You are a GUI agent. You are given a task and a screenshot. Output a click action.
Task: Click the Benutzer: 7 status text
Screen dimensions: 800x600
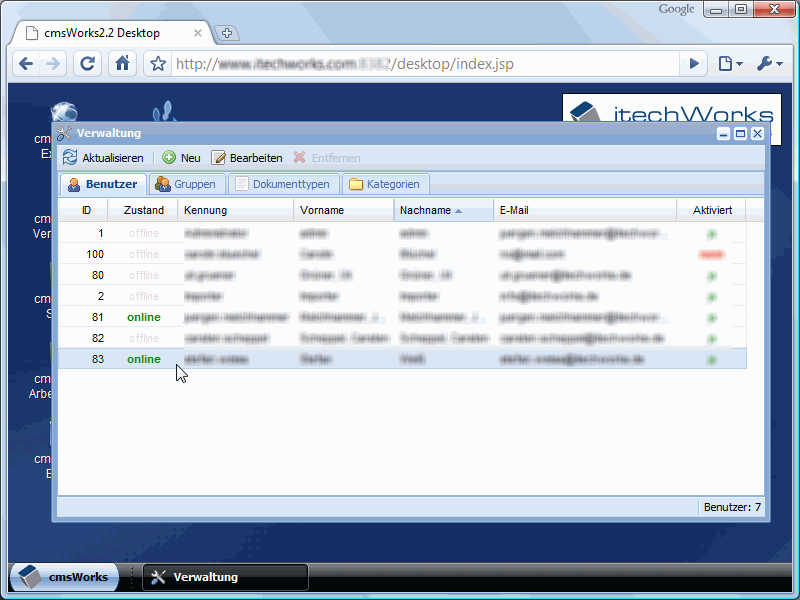pos(732,507)
